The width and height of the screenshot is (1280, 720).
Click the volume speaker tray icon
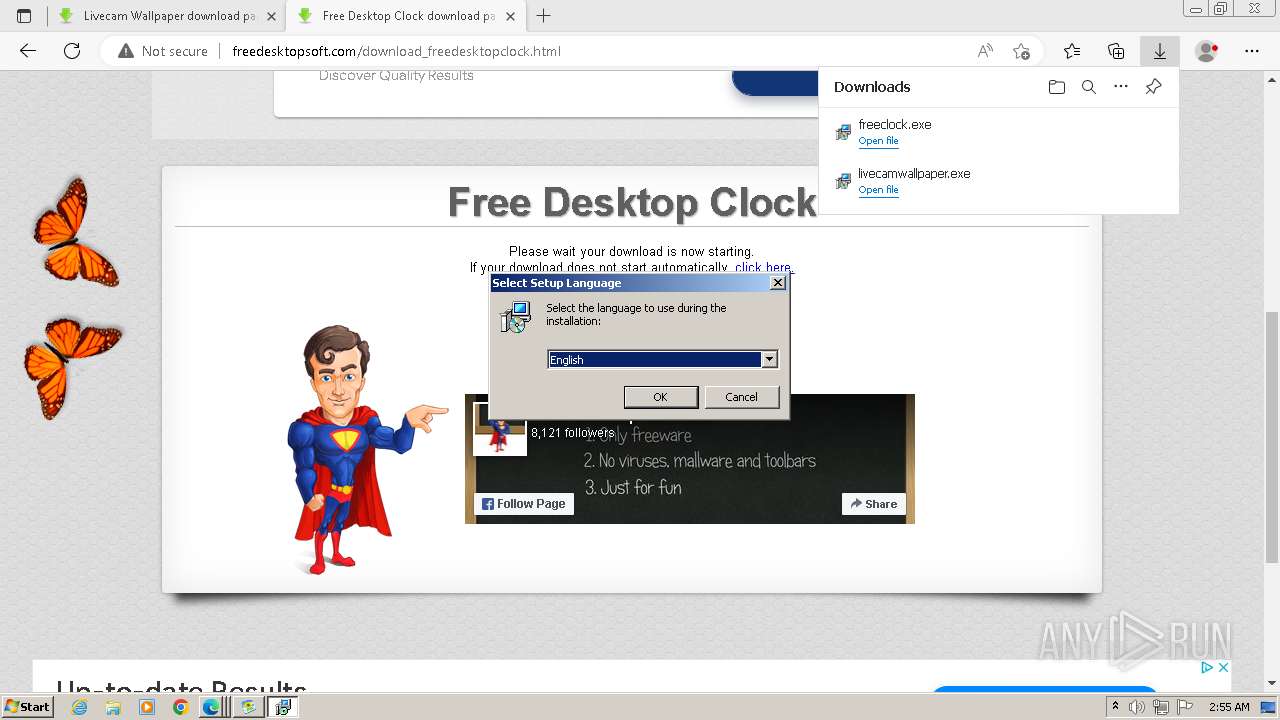1137,707
